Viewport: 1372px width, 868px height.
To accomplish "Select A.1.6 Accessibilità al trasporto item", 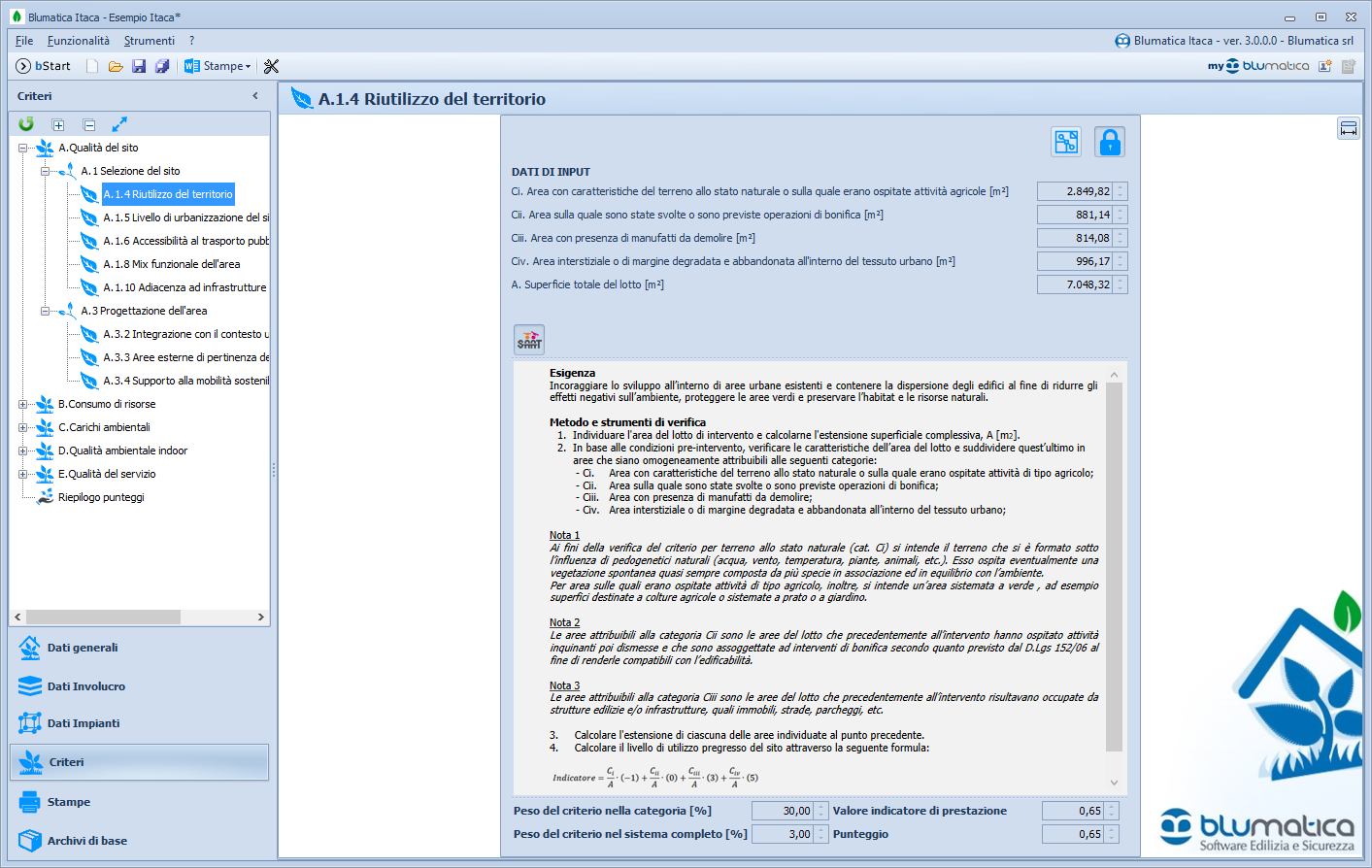I will click(x=186, y=241).
